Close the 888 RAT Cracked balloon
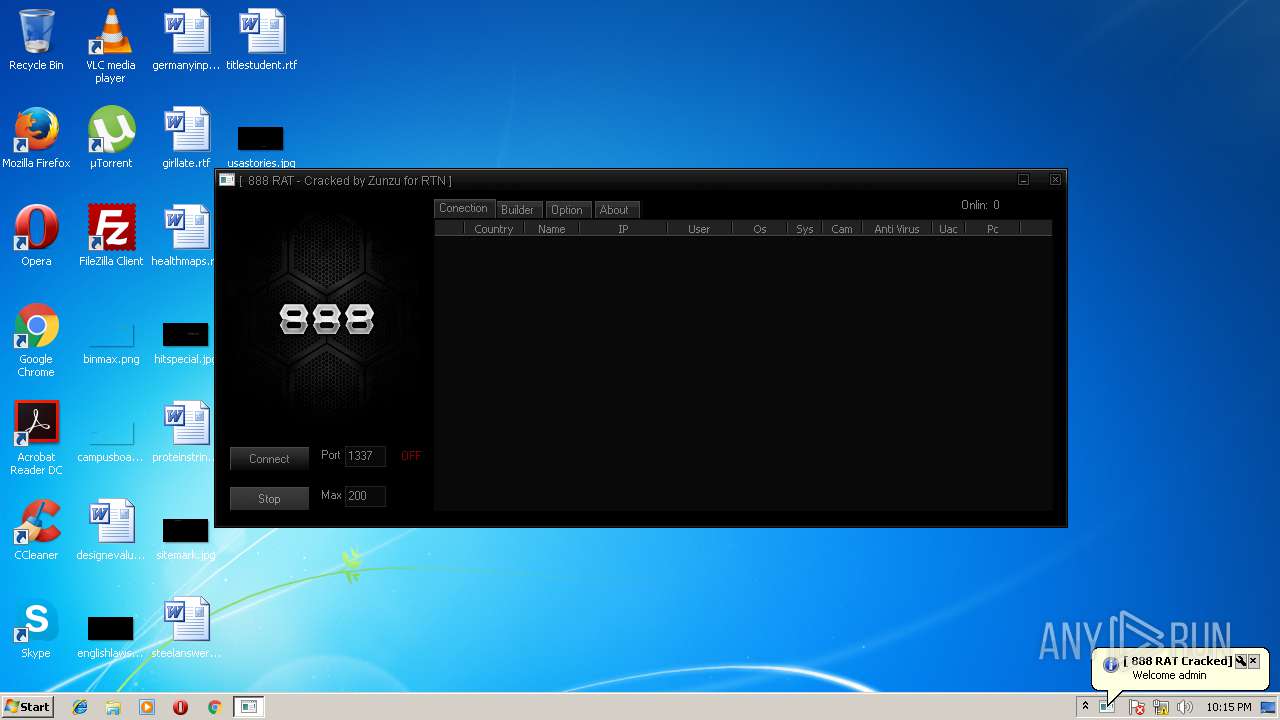The image size is (1280, 720). [x=1253, y=661]
